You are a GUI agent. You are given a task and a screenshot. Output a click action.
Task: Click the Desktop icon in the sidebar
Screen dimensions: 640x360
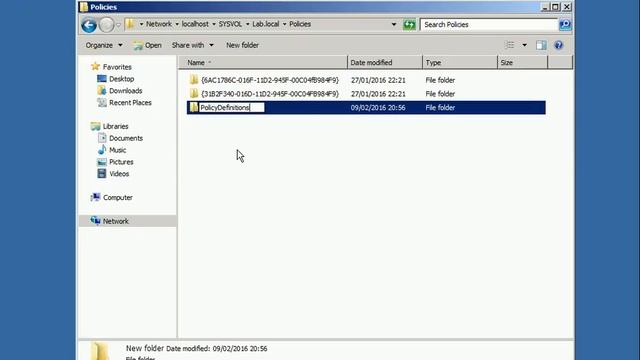102,78
